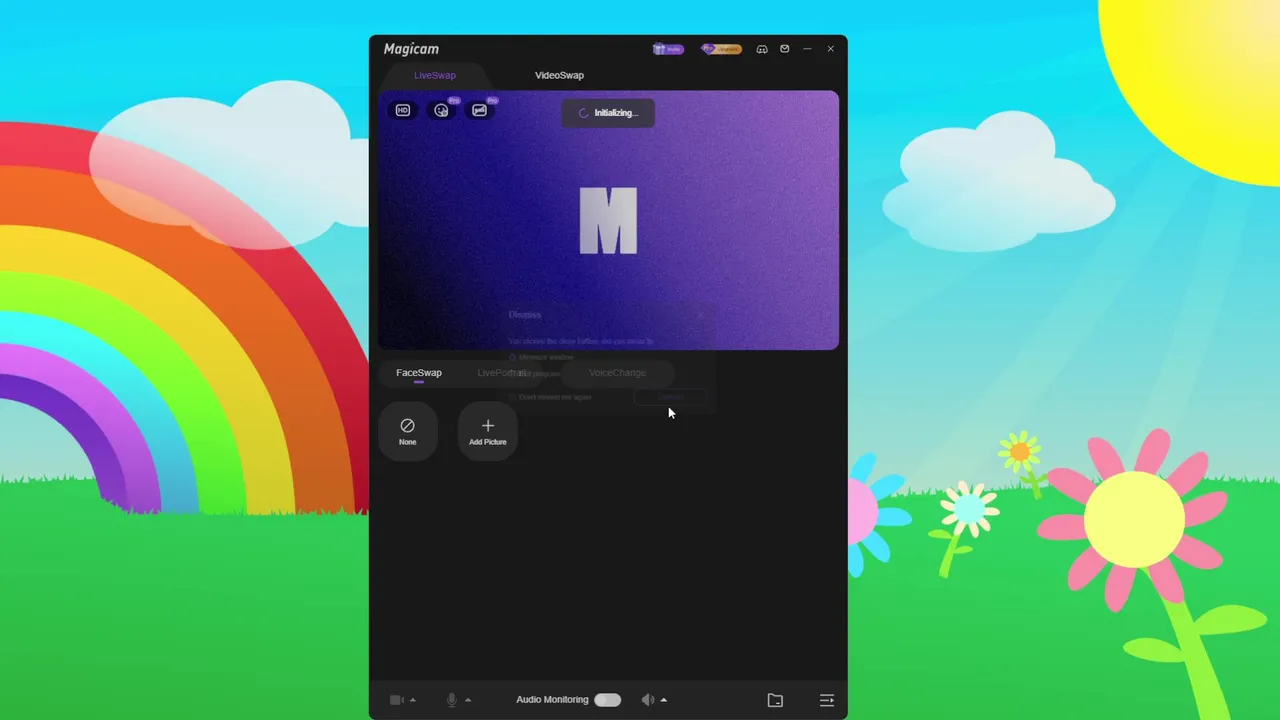Open the output folder icon
Image resolution: width=1280 pixels, height=720 pixels.
(775, 700)
